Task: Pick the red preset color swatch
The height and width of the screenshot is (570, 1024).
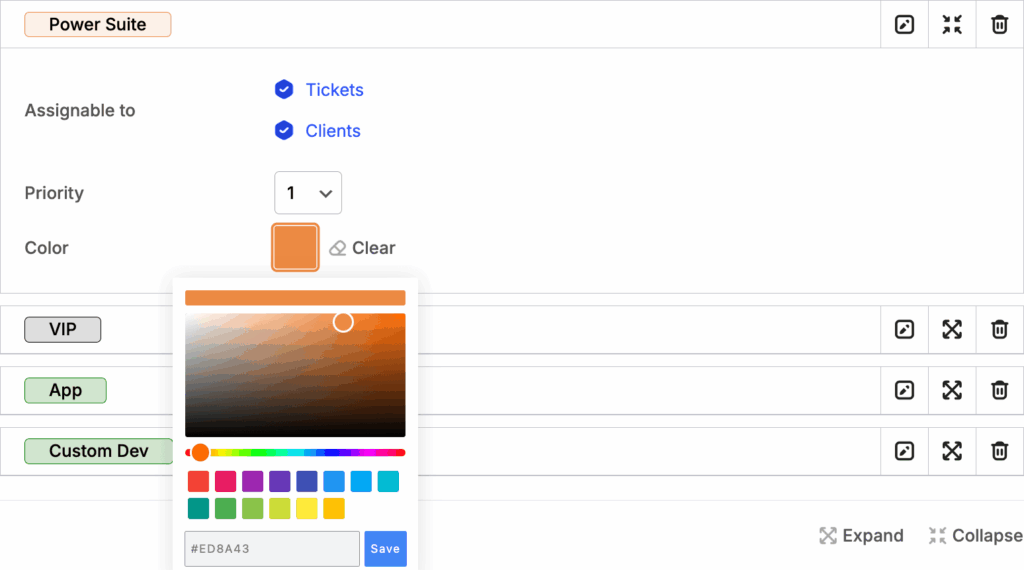Action: 198,482
